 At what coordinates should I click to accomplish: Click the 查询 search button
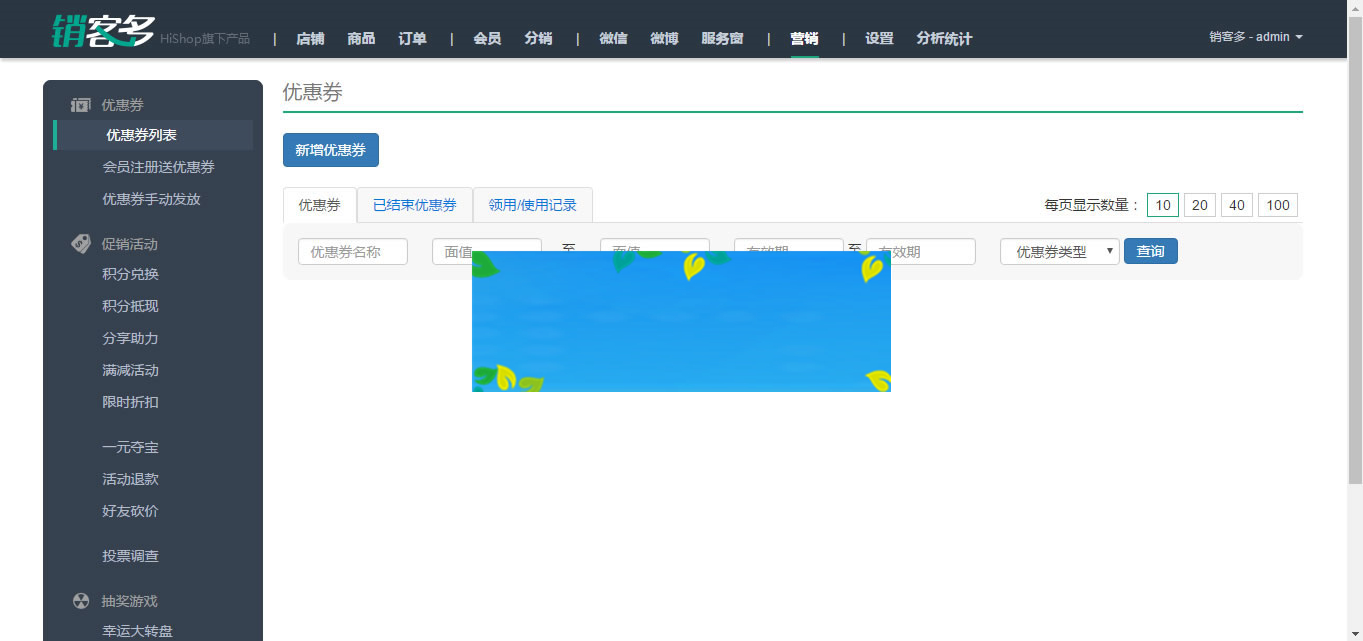point(1150,251)
